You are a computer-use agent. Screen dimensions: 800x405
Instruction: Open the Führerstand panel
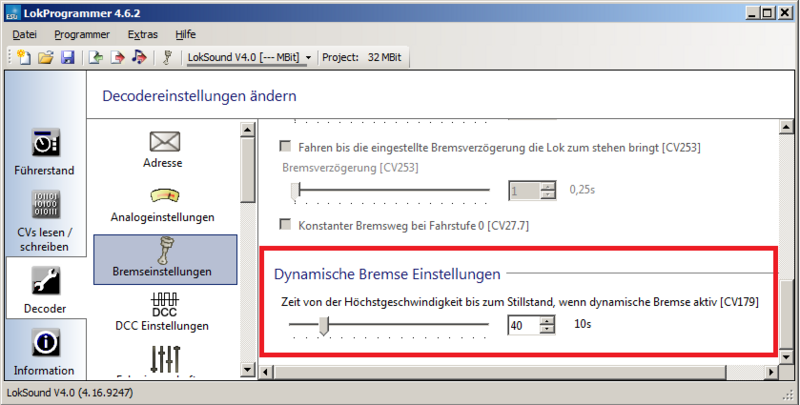point(44,152)
